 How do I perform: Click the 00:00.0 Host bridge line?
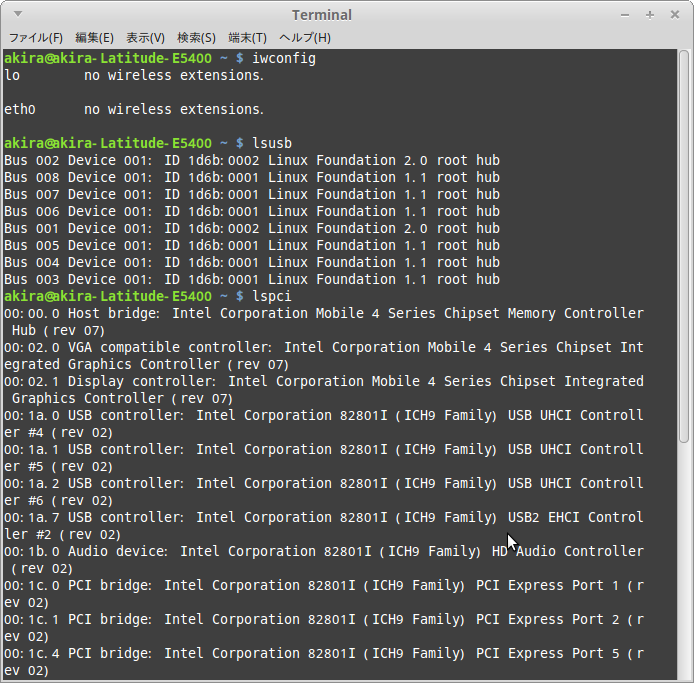click(x=324, y=313)
